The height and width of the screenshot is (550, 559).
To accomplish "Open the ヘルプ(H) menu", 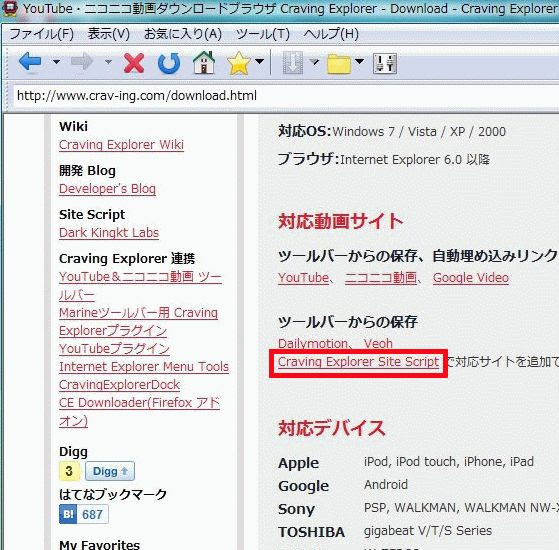I will point(331,34).
